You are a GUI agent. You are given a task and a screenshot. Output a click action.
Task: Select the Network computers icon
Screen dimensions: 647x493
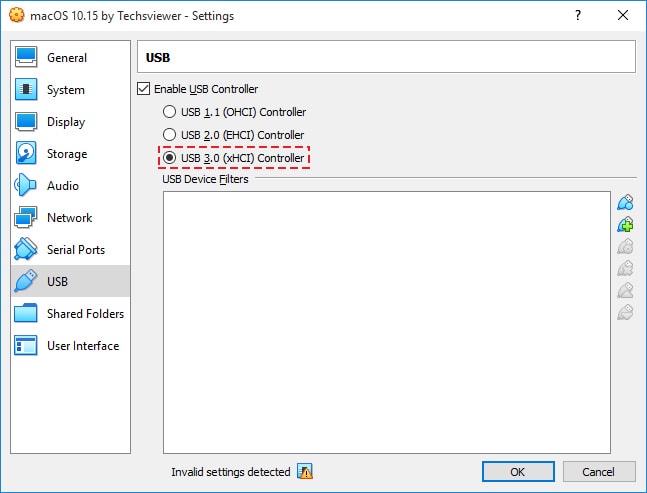pos(26,217)
